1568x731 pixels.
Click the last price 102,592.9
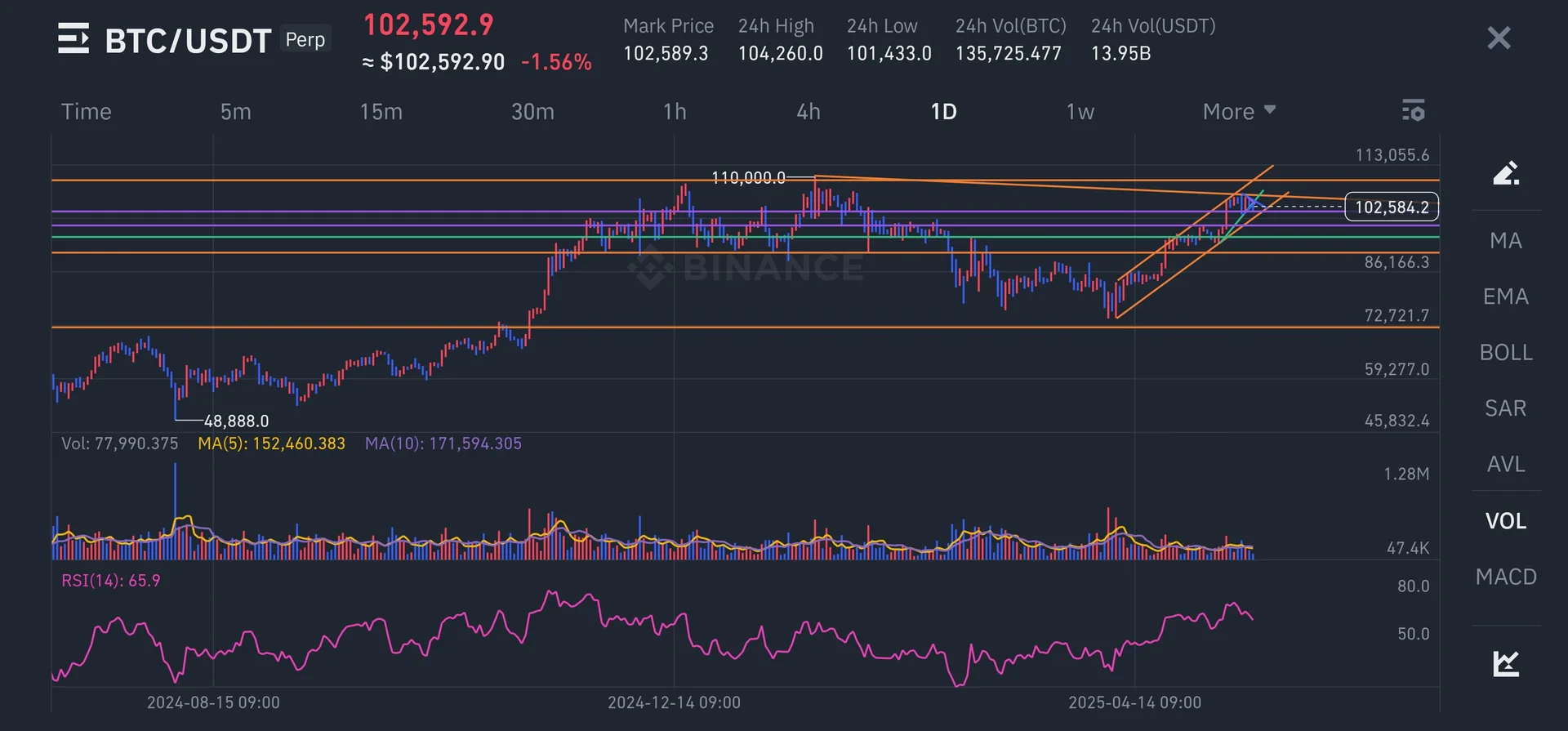click(429, 25)
